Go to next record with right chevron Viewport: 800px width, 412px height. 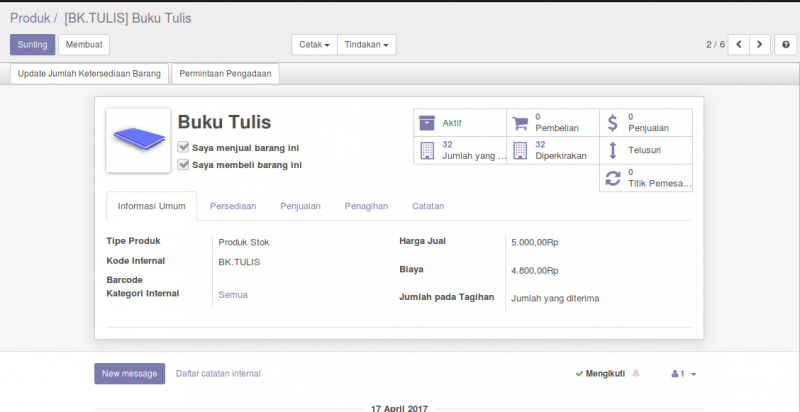click(760, 45)
